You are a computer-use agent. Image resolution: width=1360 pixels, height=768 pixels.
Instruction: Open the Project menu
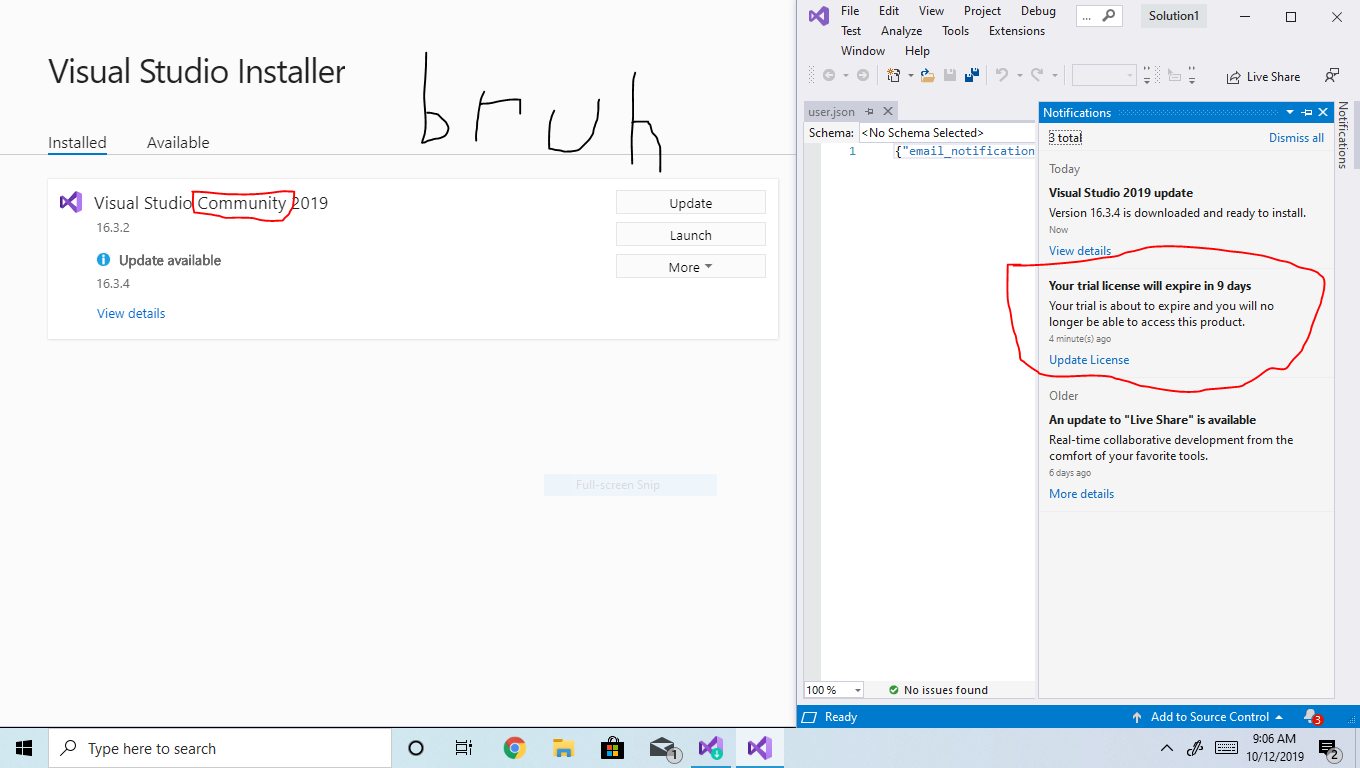[x=983, y=11]
